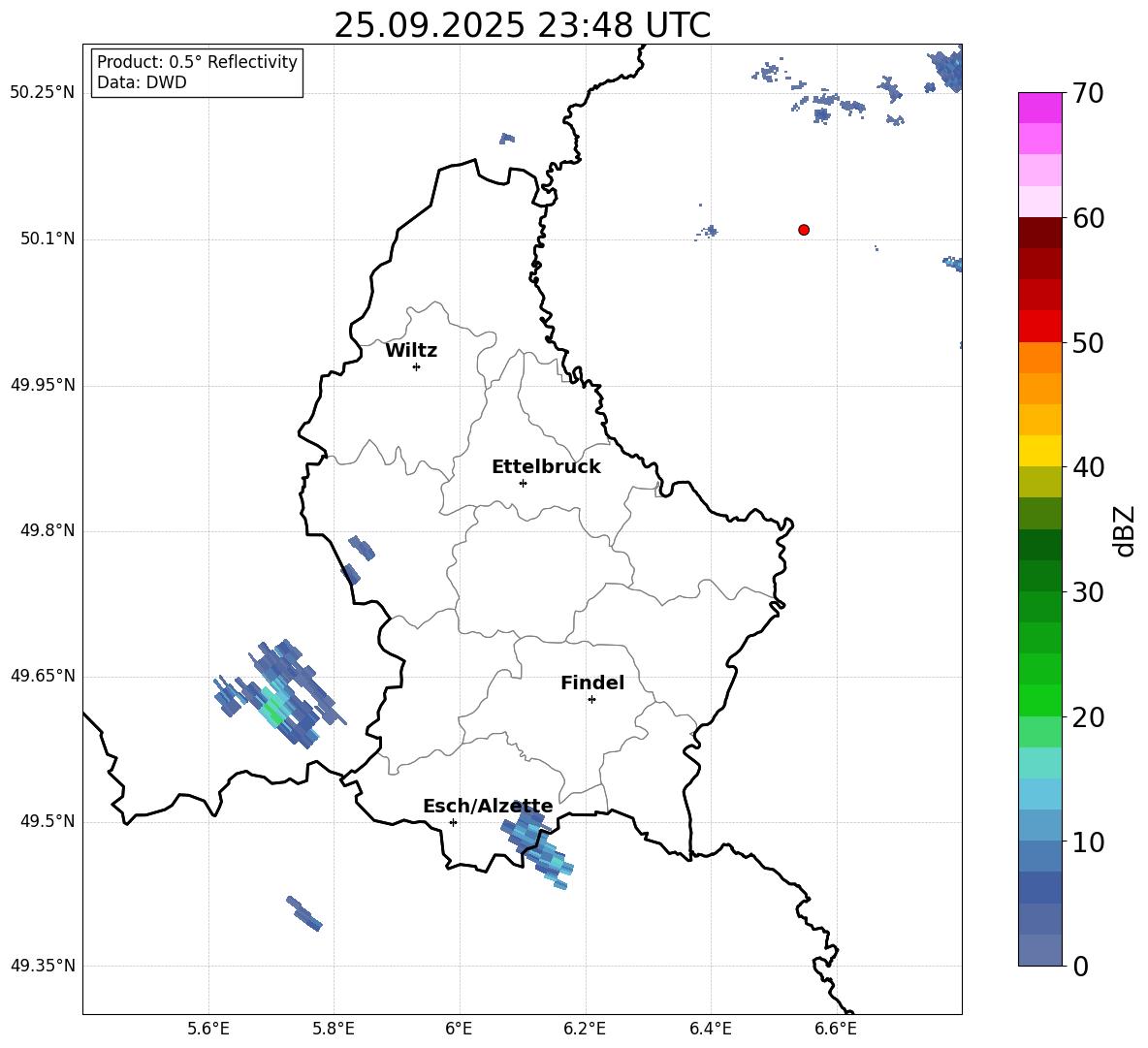Click the 6.2°E longitude label
This screenshot has width=1148, height=1048.
585,1029
